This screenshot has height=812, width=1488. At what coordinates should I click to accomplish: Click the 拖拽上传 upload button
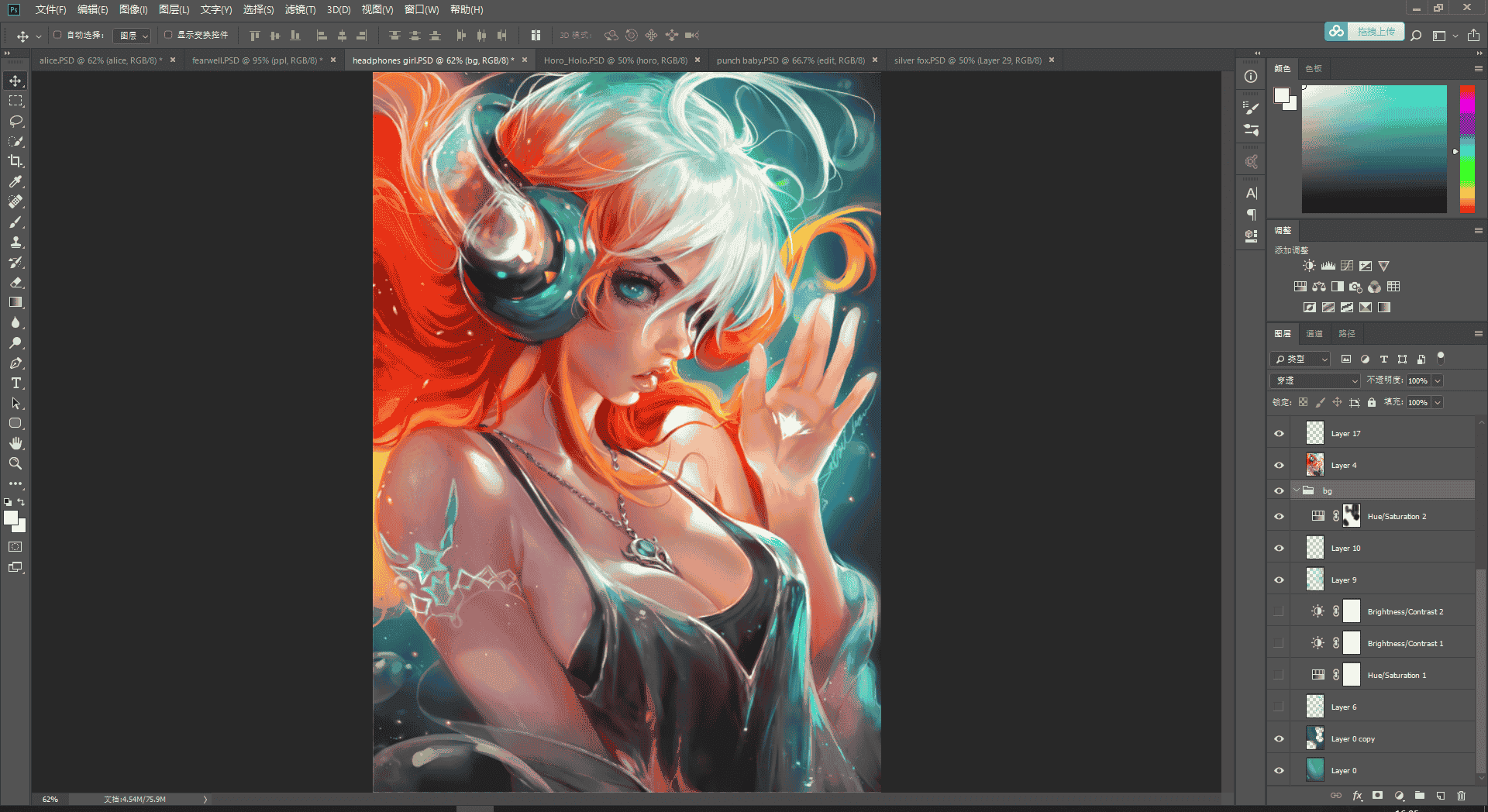(x=1365, y=32)
